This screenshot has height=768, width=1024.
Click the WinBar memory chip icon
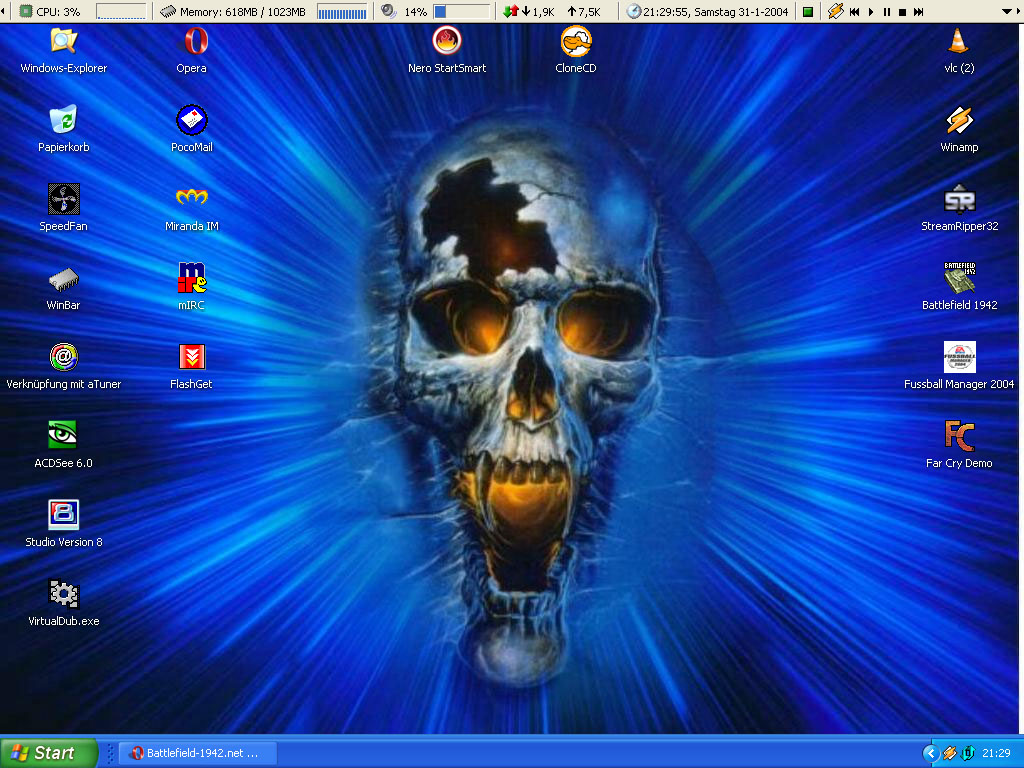click(168, 11)
